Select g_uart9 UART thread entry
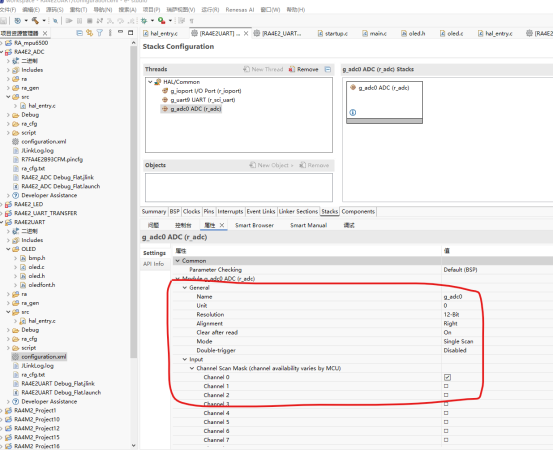Image resolution: width=554 pixels, height=450 pixels. pyautogui.click(x=202, y=100)
